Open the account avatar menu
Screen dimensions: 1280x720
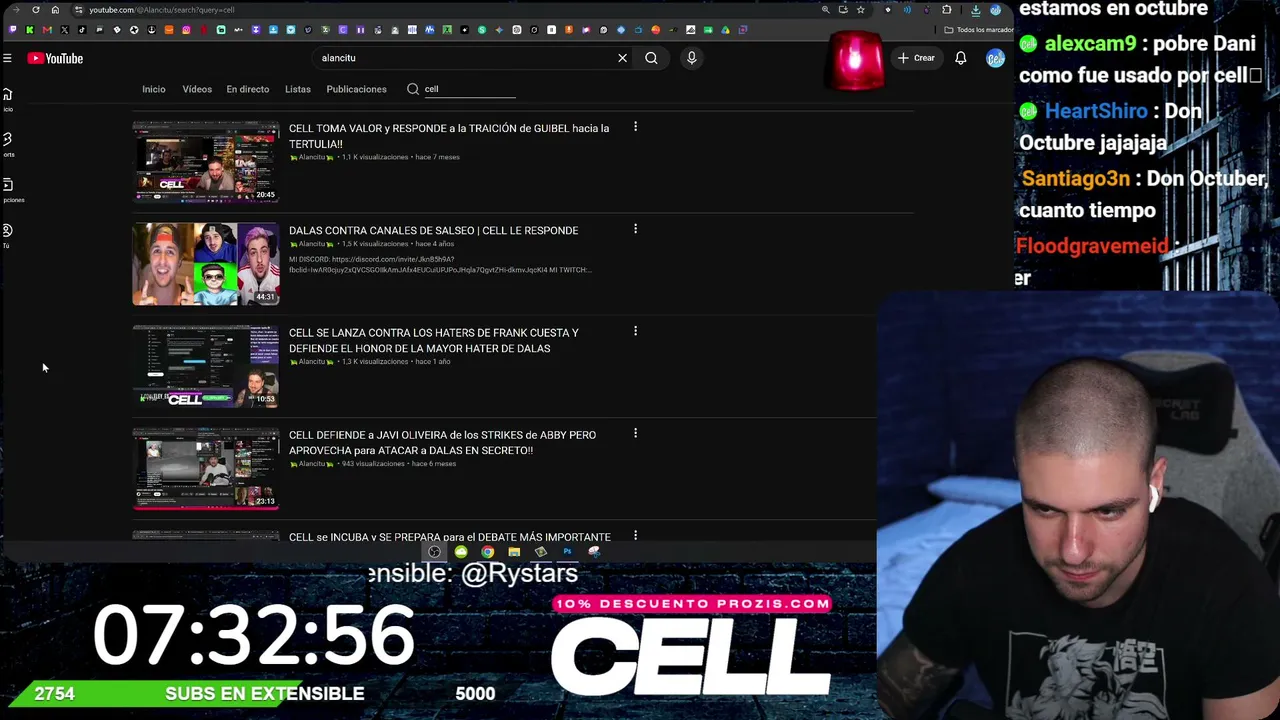pos(995,58)
